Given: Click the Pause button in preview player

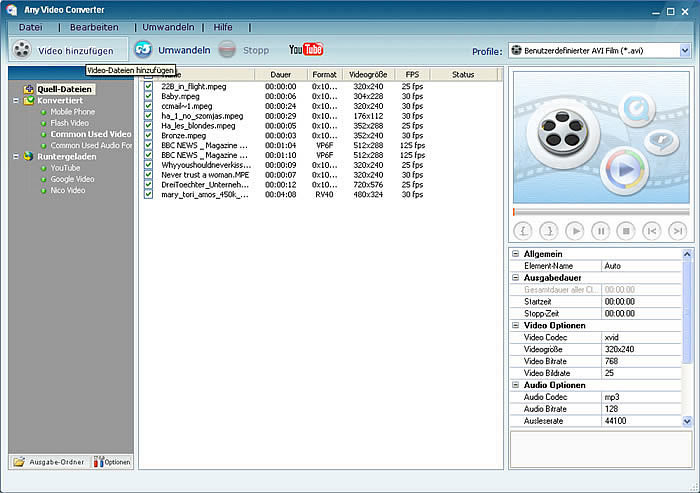Looking at the screenshot, I should (x=600, y=231).
